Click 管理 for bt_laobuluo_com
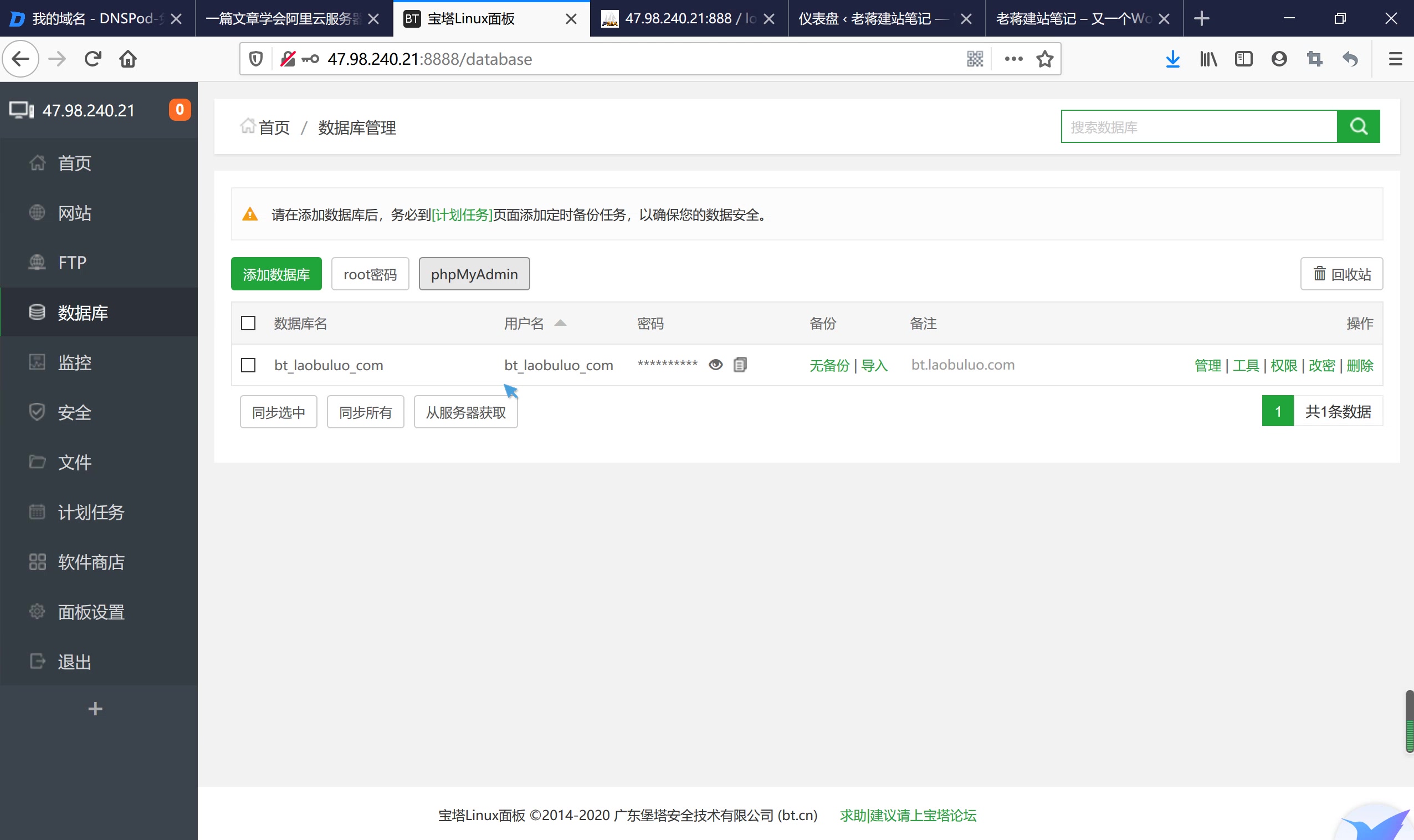 tap(1208, 365)
